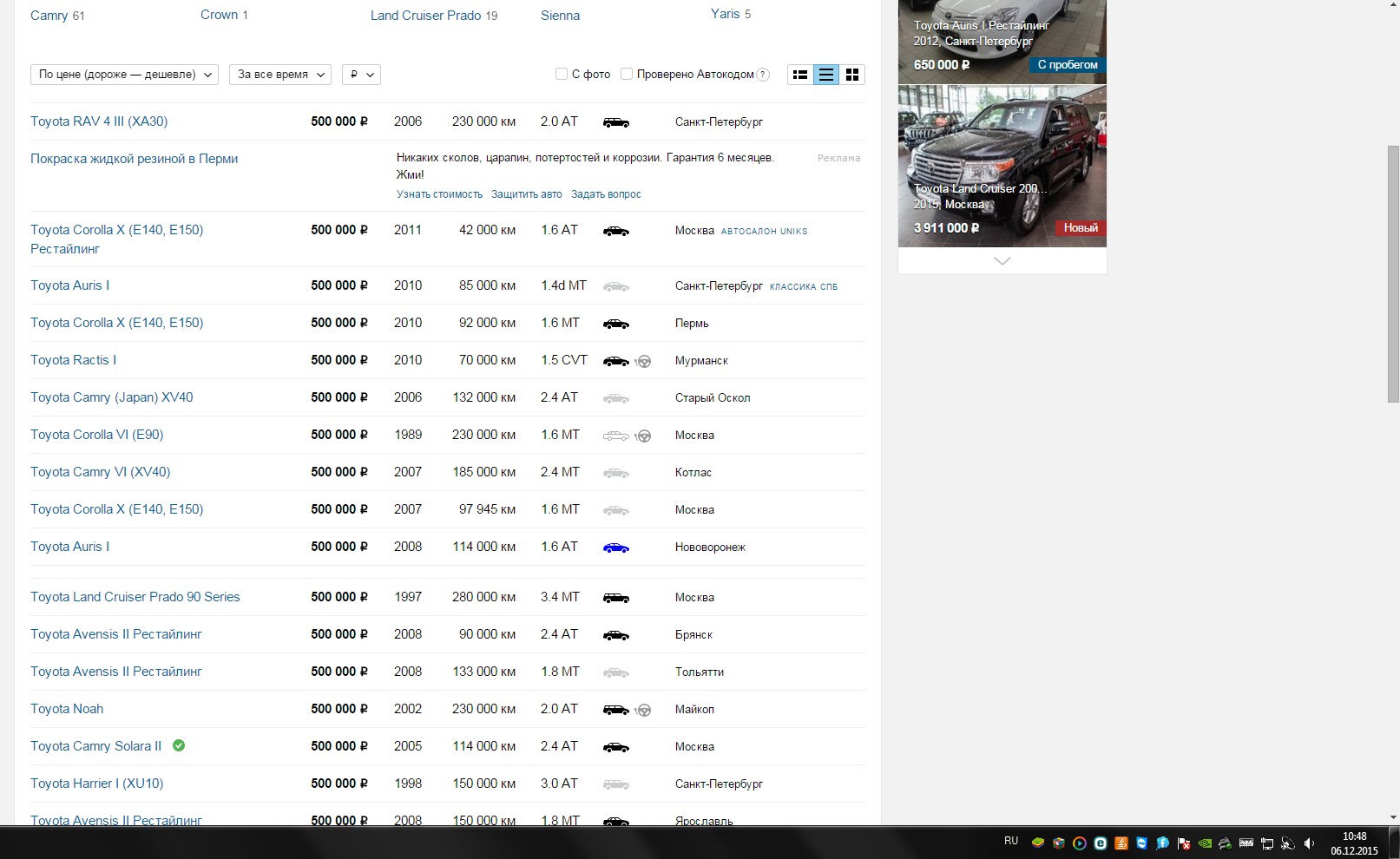Switch to the detailed list view icon
Viewport: 1400px width, 859px height.
point(800,75)
